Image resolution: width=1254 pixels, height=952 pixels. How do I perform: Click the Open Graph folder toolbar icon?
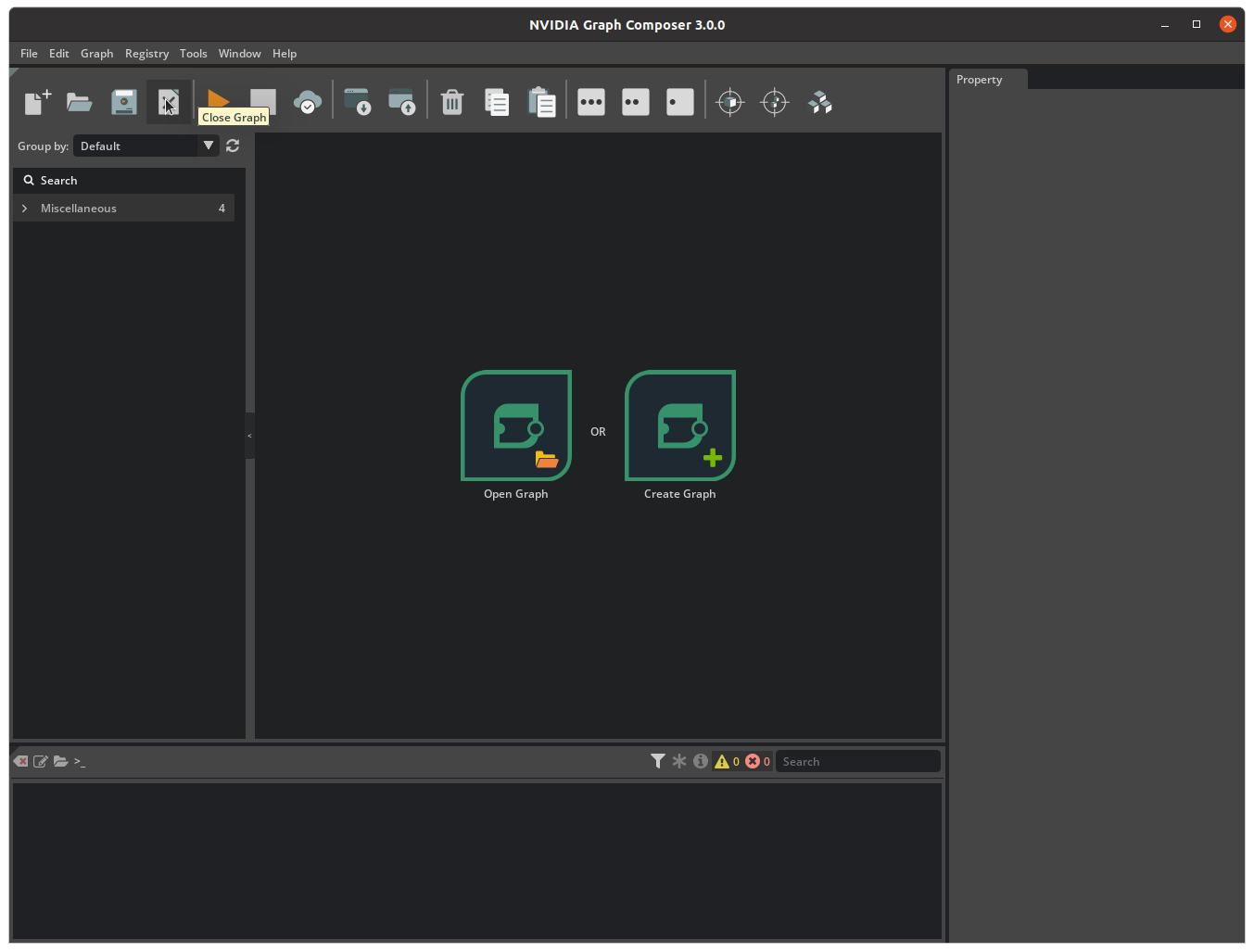pyautogui.click(x=80, y=102)
